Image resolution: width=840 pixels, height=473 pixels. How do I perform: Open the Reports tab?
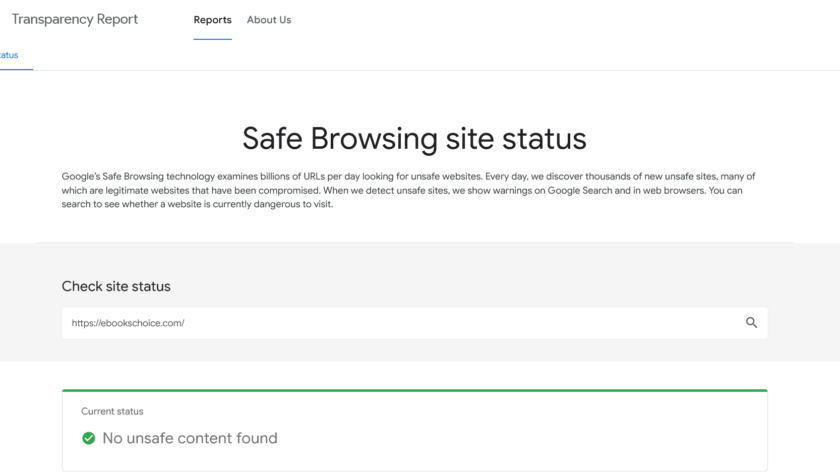click(213, 20)
